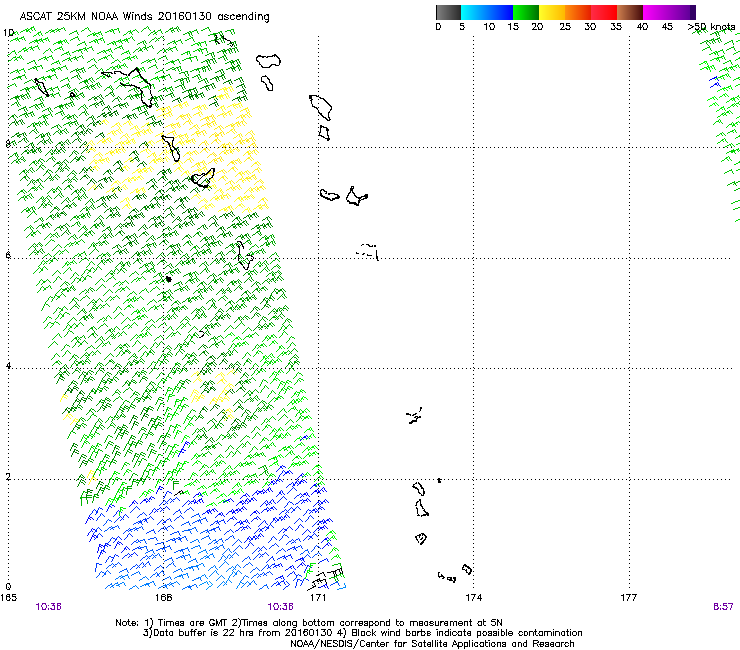Click the latitude '4' label on left axis

pos(8,366)
